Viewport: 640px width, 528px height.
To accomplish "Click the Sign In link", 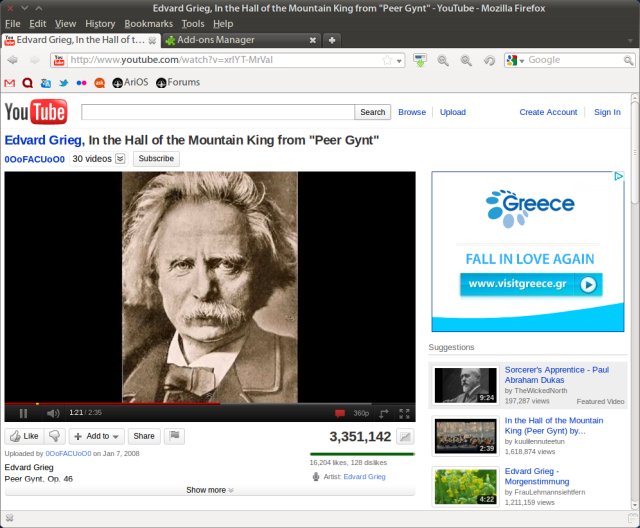I will tap(607, 112).
